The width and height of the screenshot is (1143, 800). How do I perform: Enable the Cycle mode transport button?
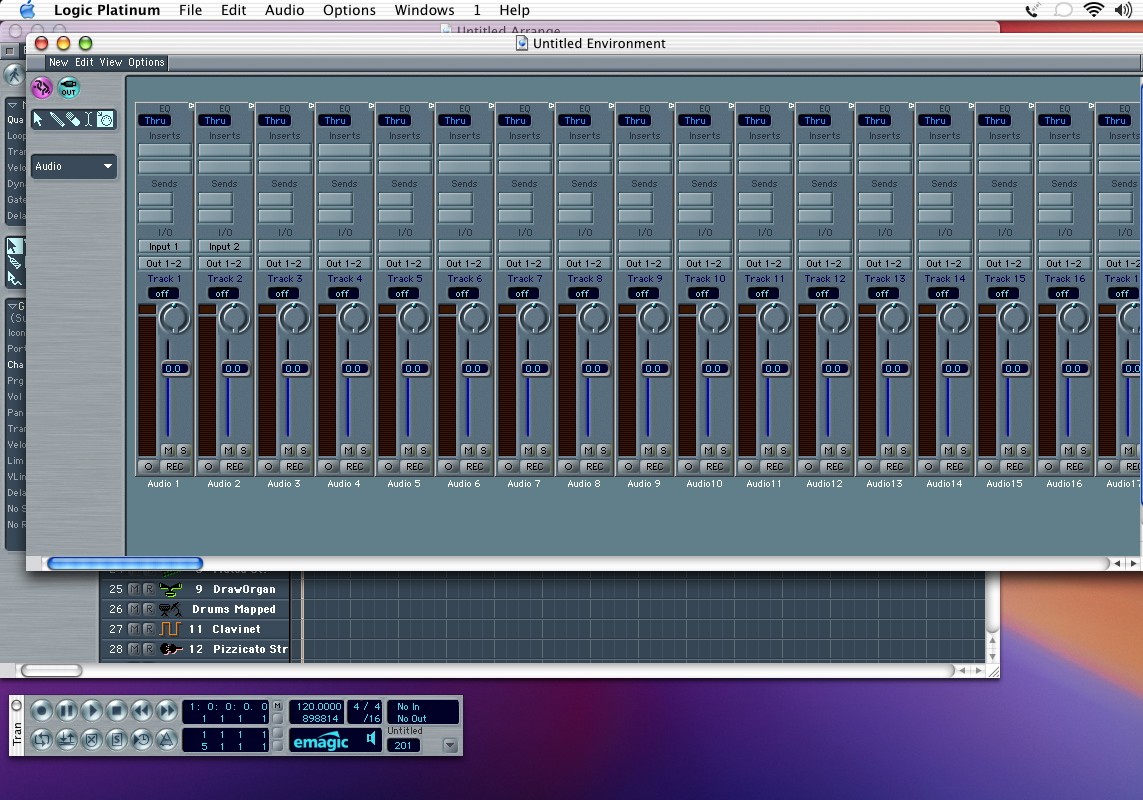click(x=42, y=740)
